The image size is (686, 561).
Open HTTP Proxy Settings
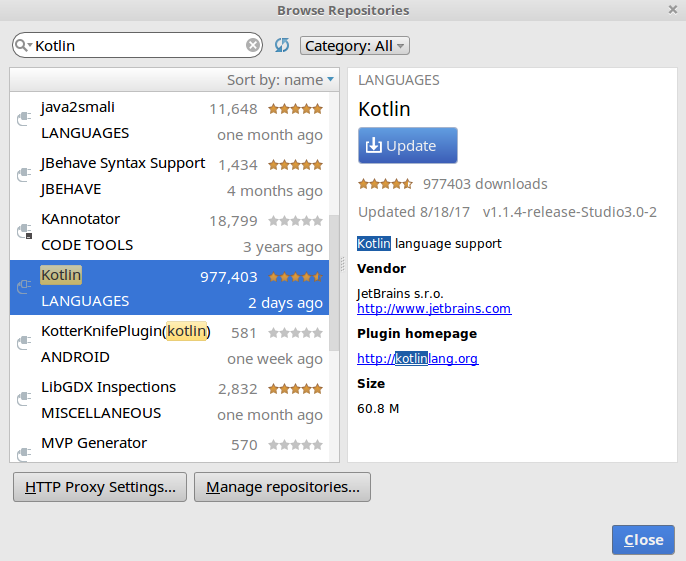[100, 487]
